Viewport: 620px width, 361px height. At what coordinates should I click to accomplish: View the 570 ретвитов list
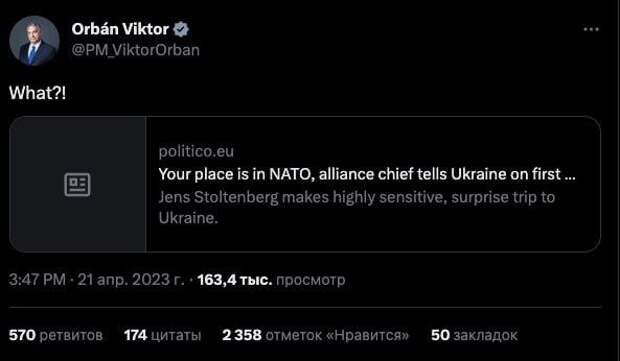coord(56,335)
